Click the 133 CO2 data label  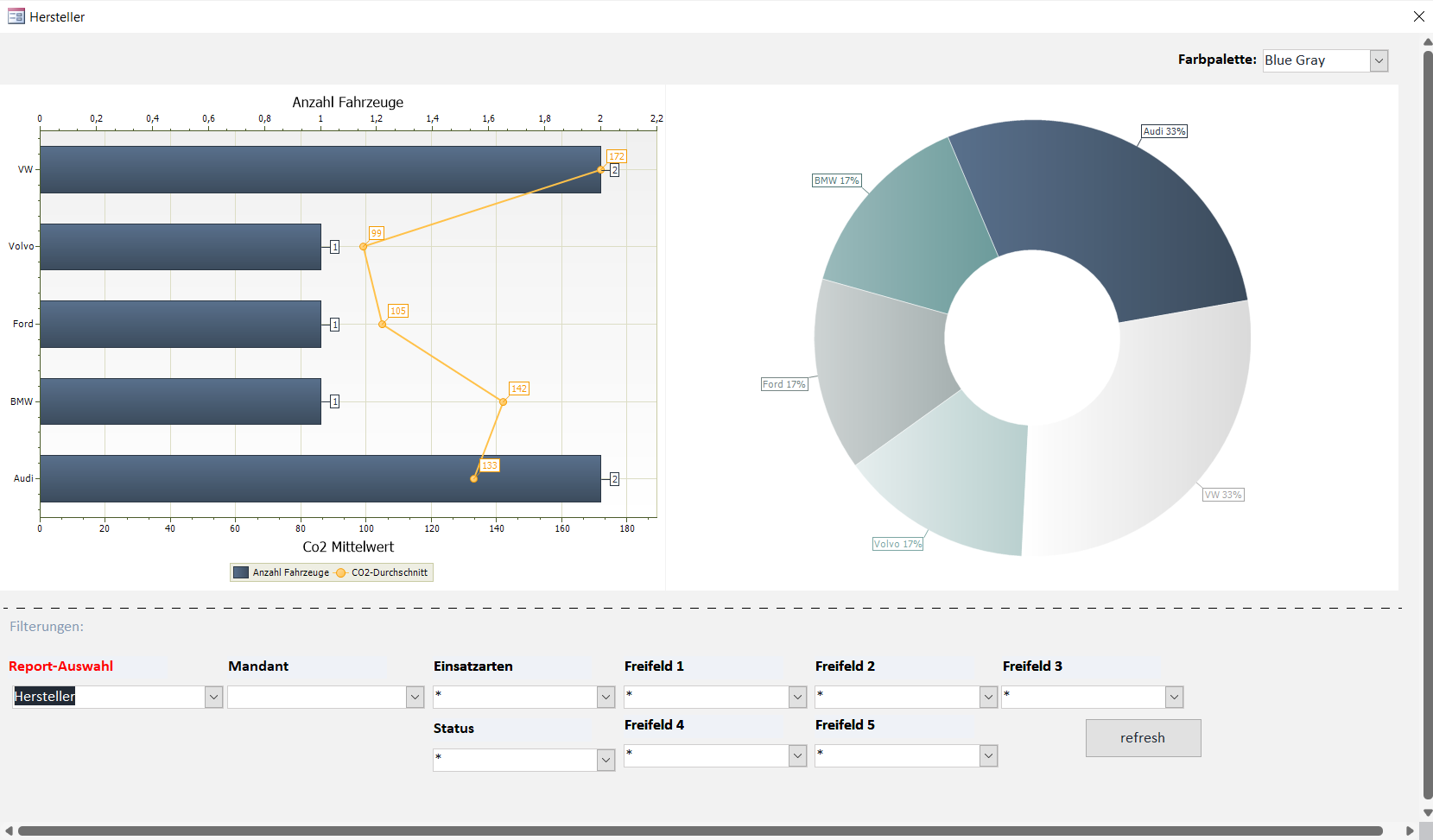490,465
